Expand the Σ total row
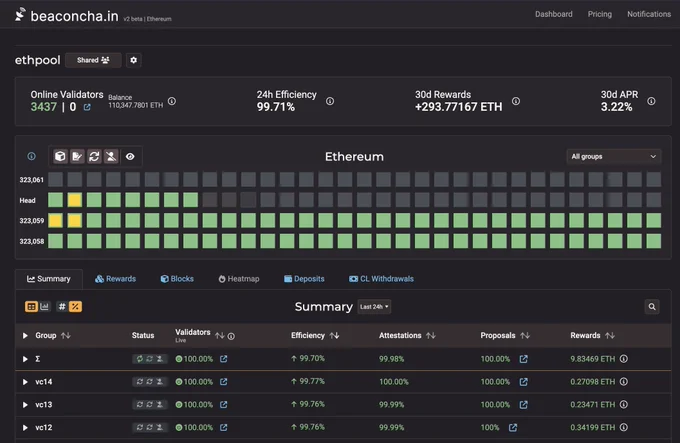The height and width of the screenshot is (443, 680). (x=25, y=359)
